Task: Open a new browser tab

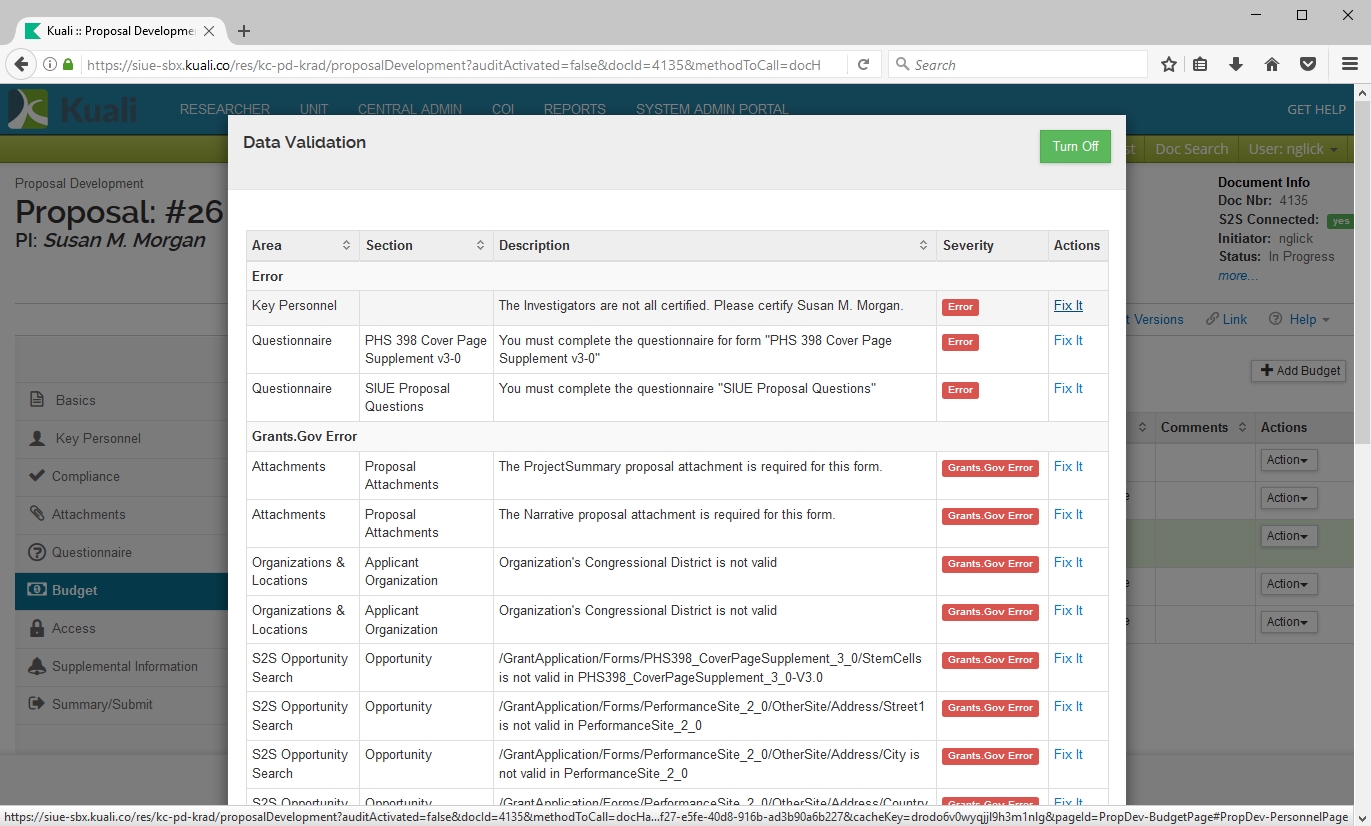Action: click(244, 31)
